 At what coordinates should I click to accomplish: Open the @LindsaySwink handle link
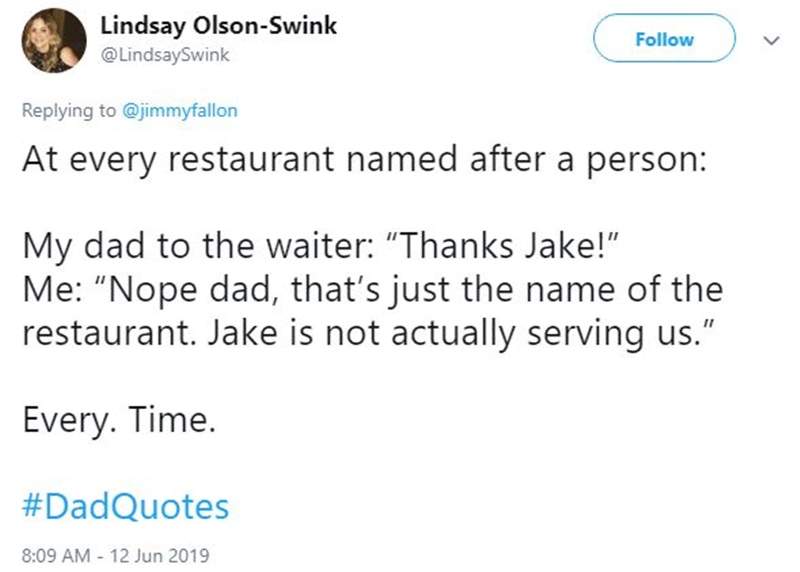pos(166,56)
